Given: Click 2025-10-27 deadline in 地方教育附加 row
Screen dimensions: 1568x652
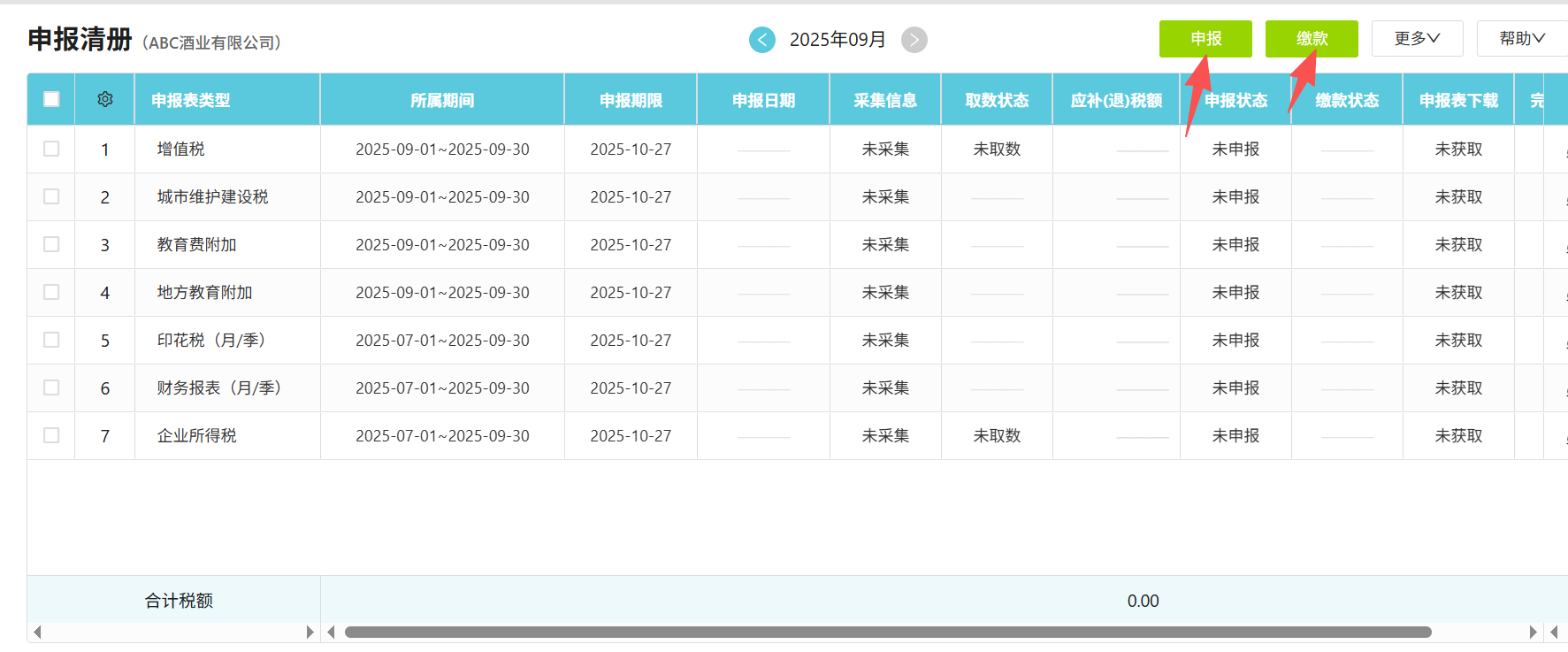Looking at the screenshot, I should click(631, 292).
